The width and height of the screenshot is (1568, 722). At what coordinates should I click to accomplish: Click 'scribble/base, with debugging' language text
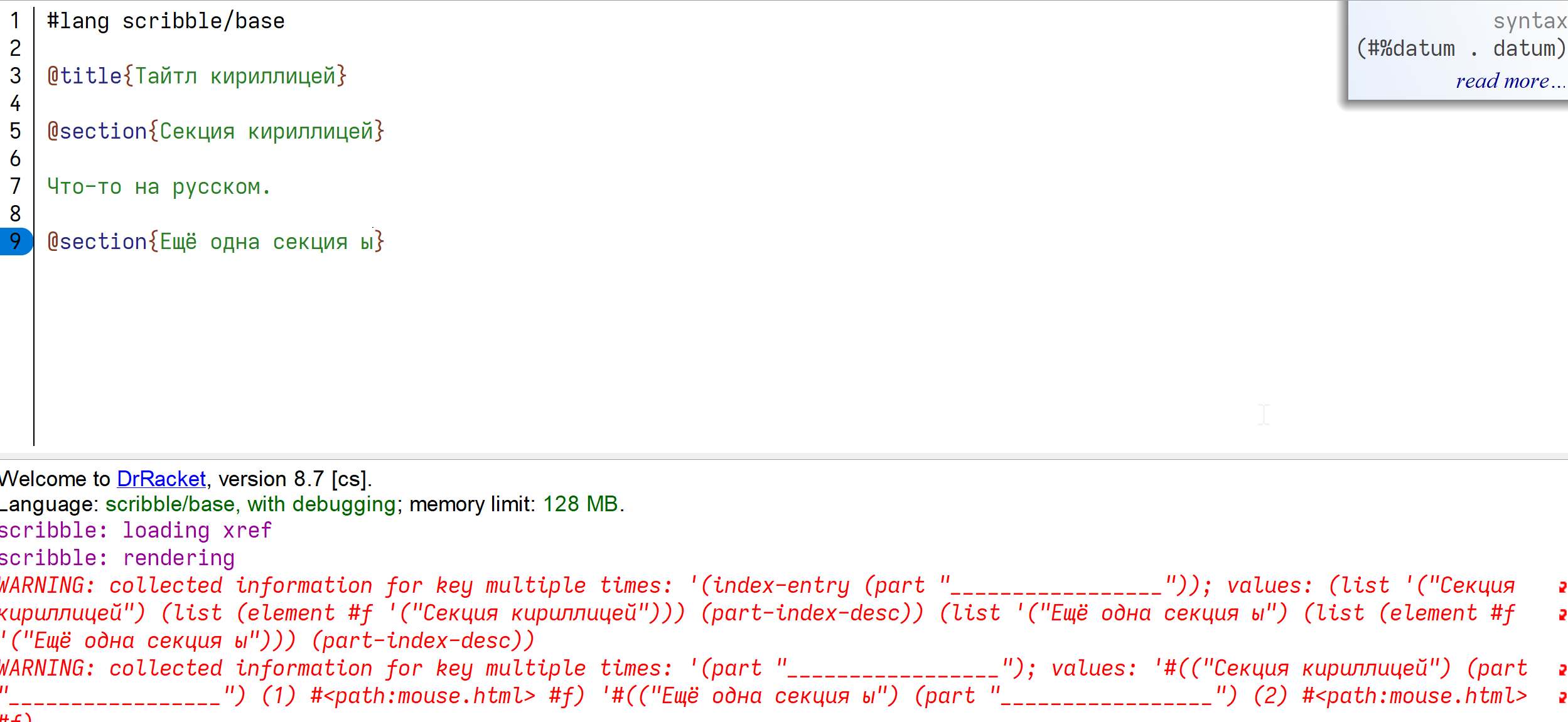coord(250,504)
